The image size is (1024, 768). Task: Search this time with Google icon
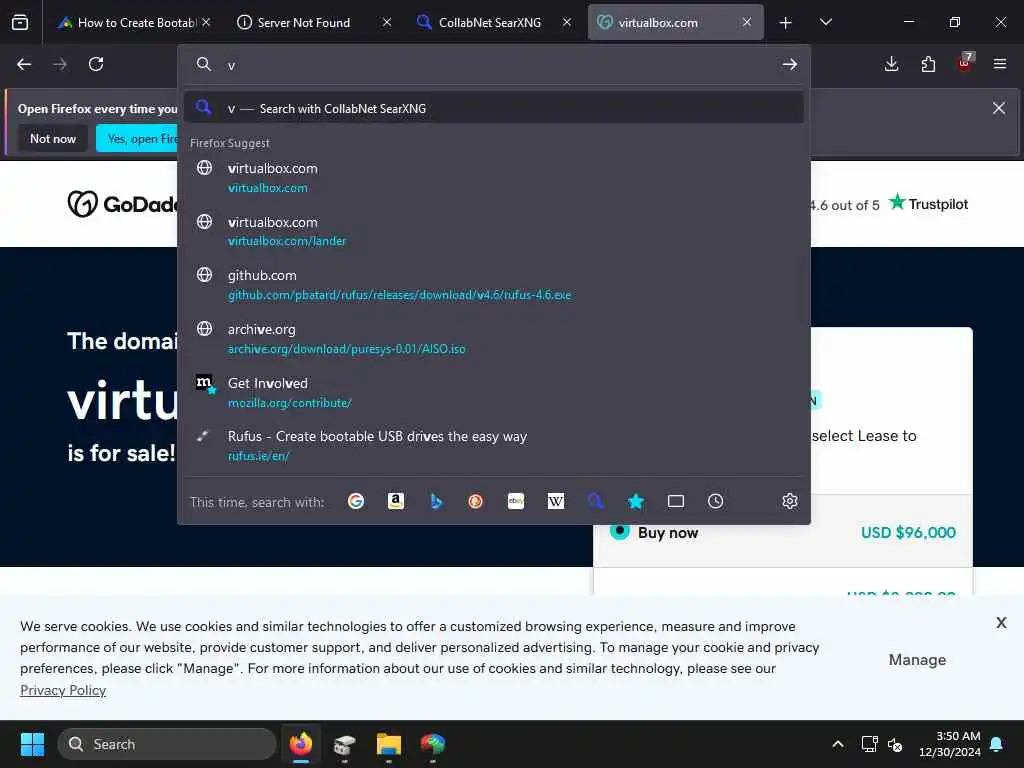tap(356, 501)
